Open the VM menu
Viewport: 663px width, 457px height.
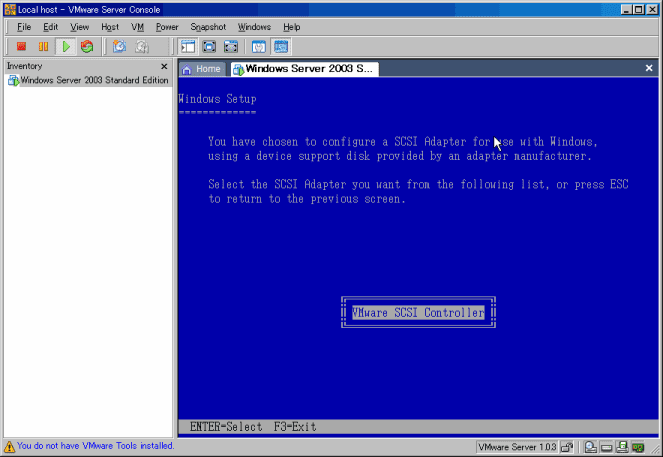coord(137,27)
